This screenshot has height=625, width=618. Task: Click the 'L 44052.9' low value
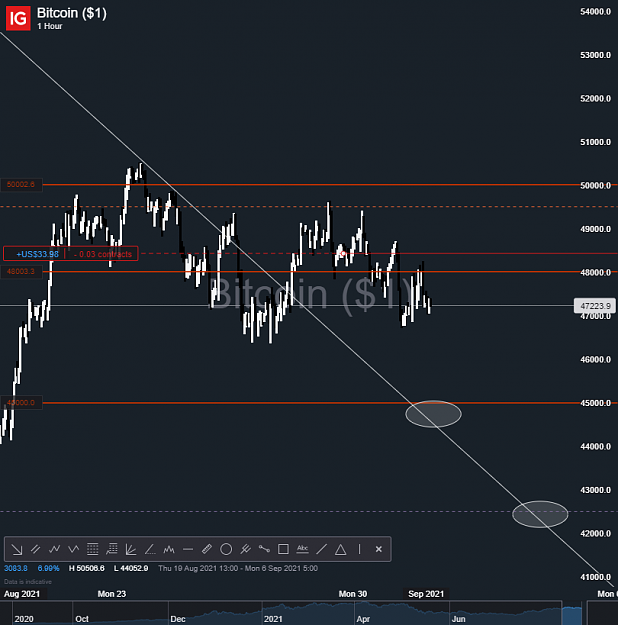click(x=131, y=568)
